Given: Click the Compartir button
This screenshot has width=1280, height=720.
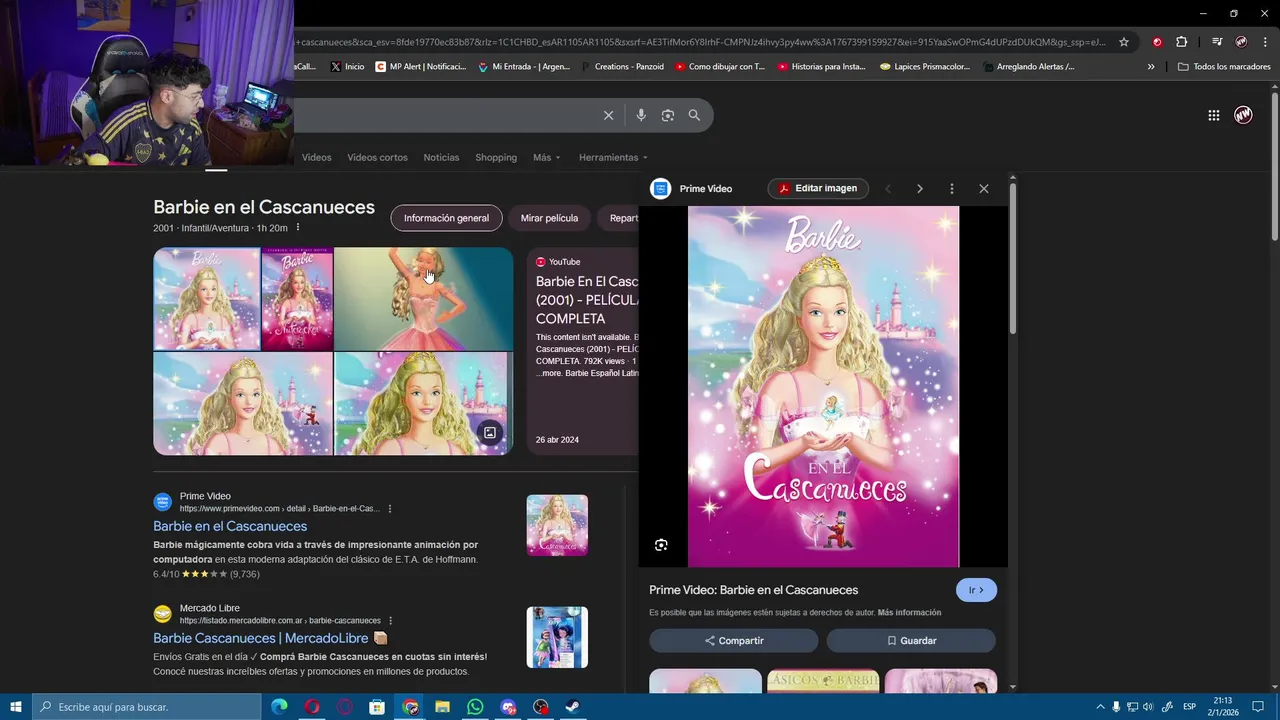Looking at the screenshot, I should [x=733, y=641].
